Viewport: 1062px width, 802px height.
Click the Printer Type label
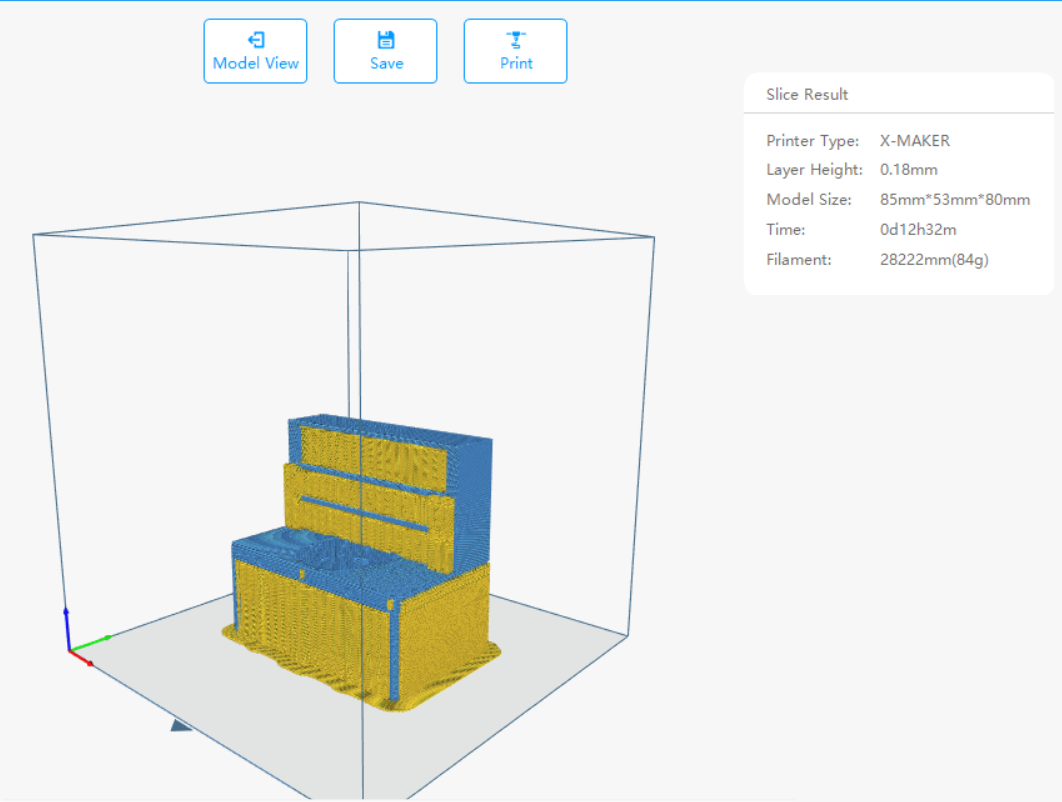coord(812,141)
